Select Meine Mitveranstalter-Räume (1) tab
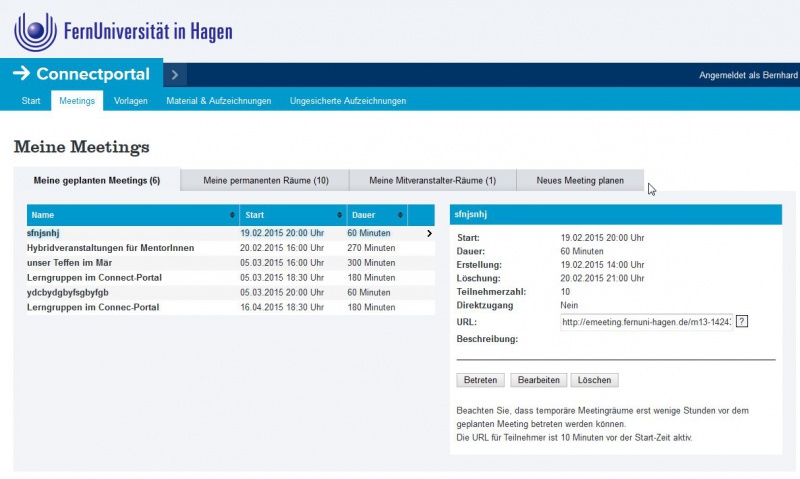Image resolution: width=800 pixels, height=479 pixels. click(x=433, y=181)
